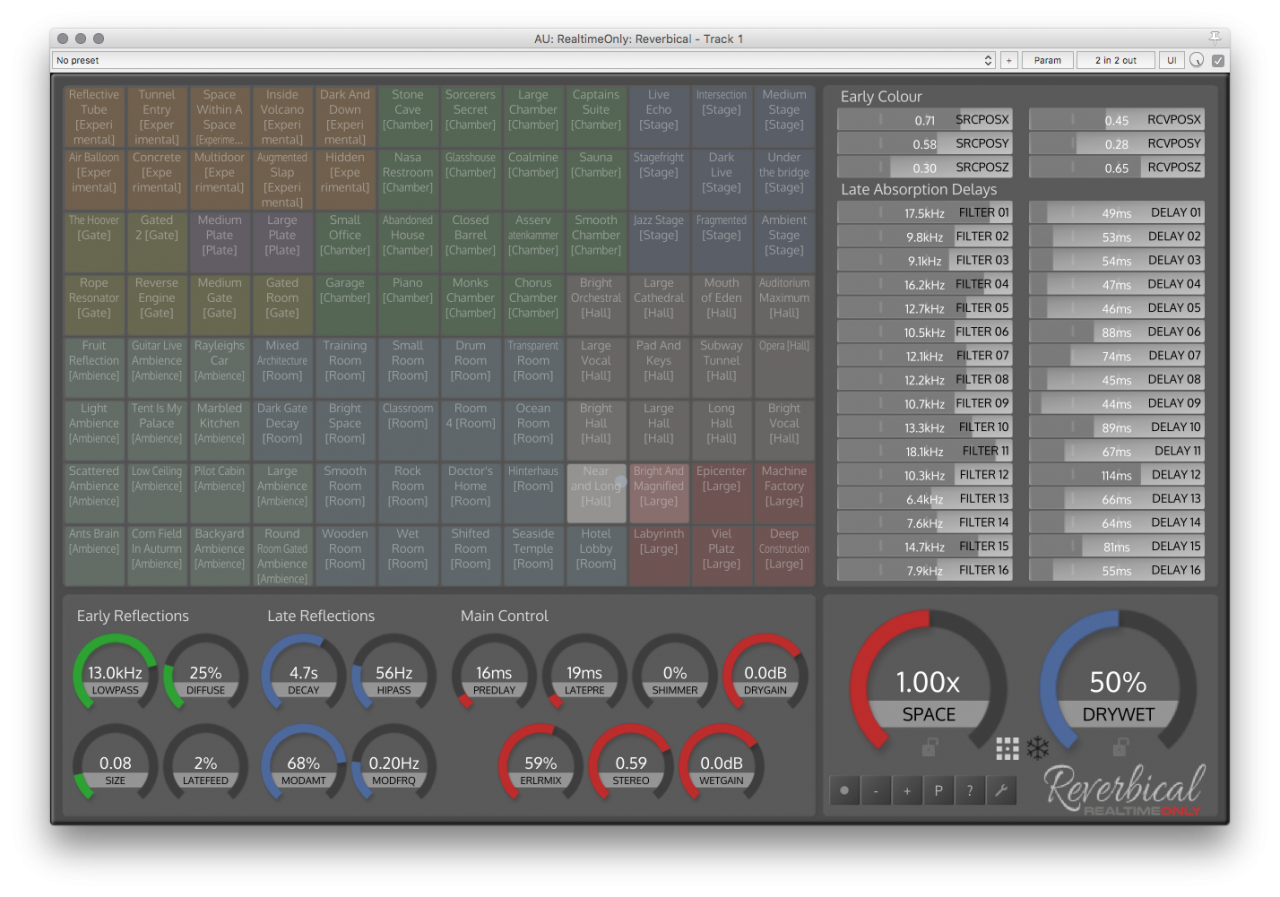
Task: Toggle the lock under the DRYWET knob
Action: (1120, 747)
